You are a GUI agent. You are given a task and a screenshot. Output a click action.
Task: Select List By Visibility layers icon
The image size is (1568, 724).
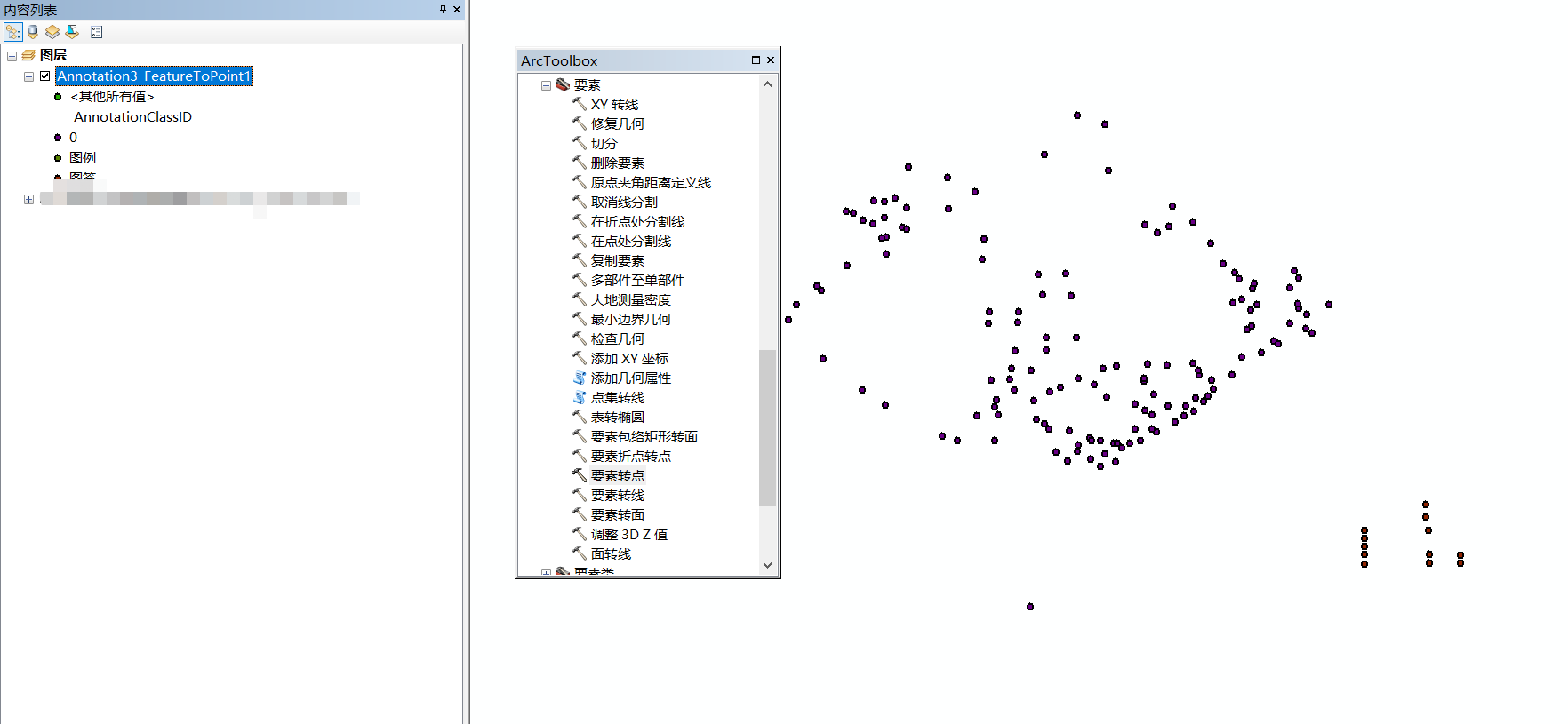coord(52,32)
